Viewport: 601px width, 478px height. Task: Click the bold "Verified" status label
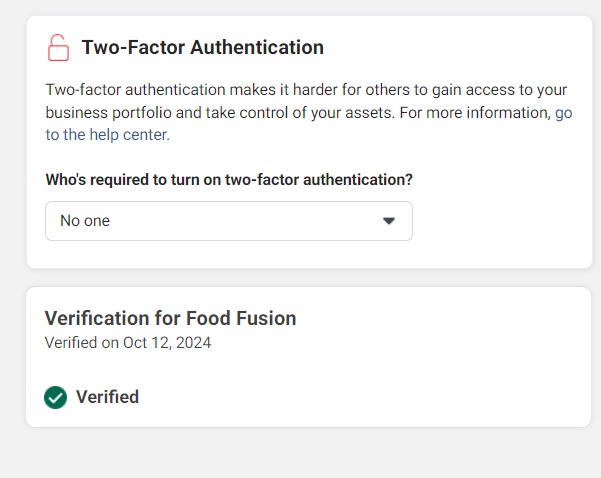tap(107, 397)
